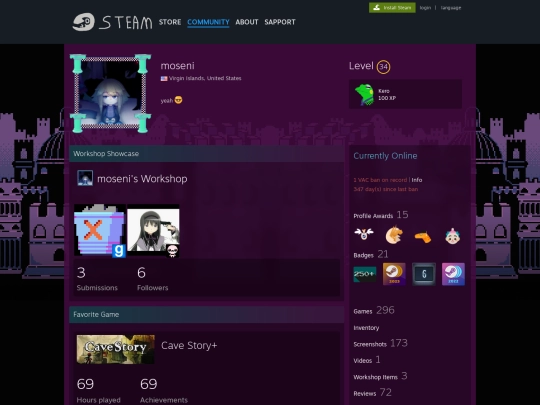This screenshot has width=540, height=405.
Task: Open the Cave Story banner image
Action: (115, 349)
